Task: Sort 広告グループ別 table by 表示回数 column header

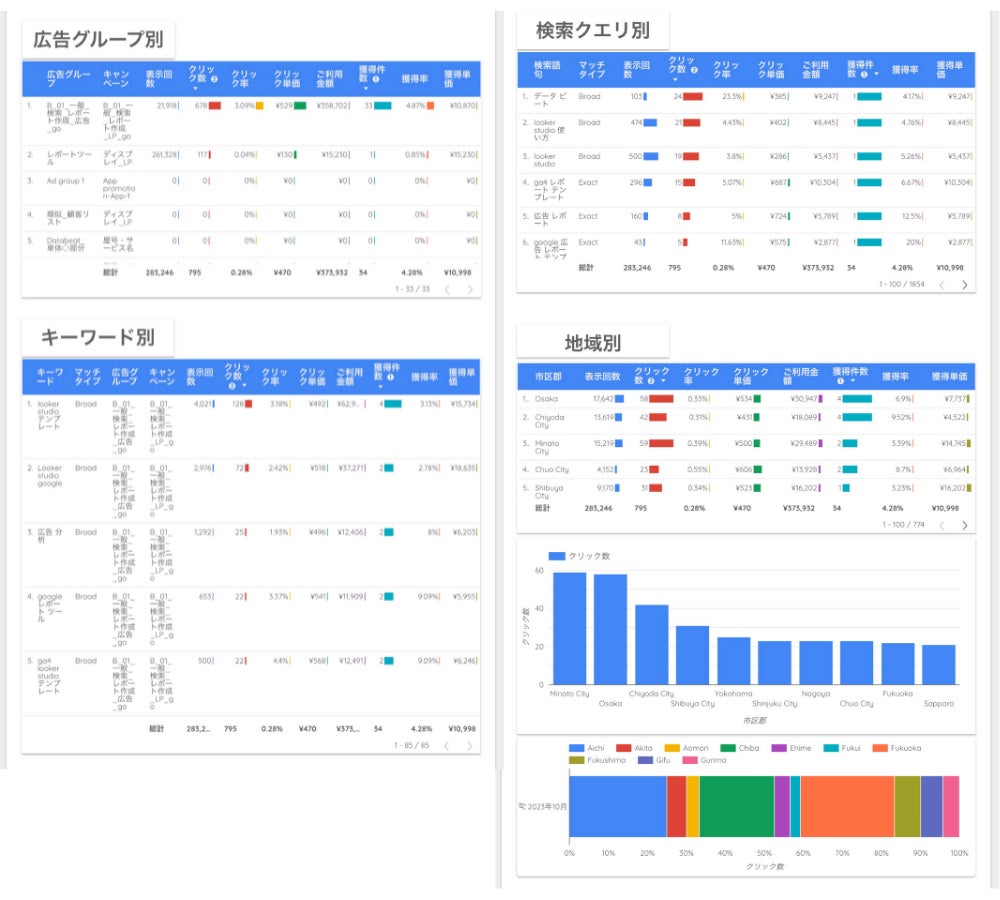Action: 159,79
